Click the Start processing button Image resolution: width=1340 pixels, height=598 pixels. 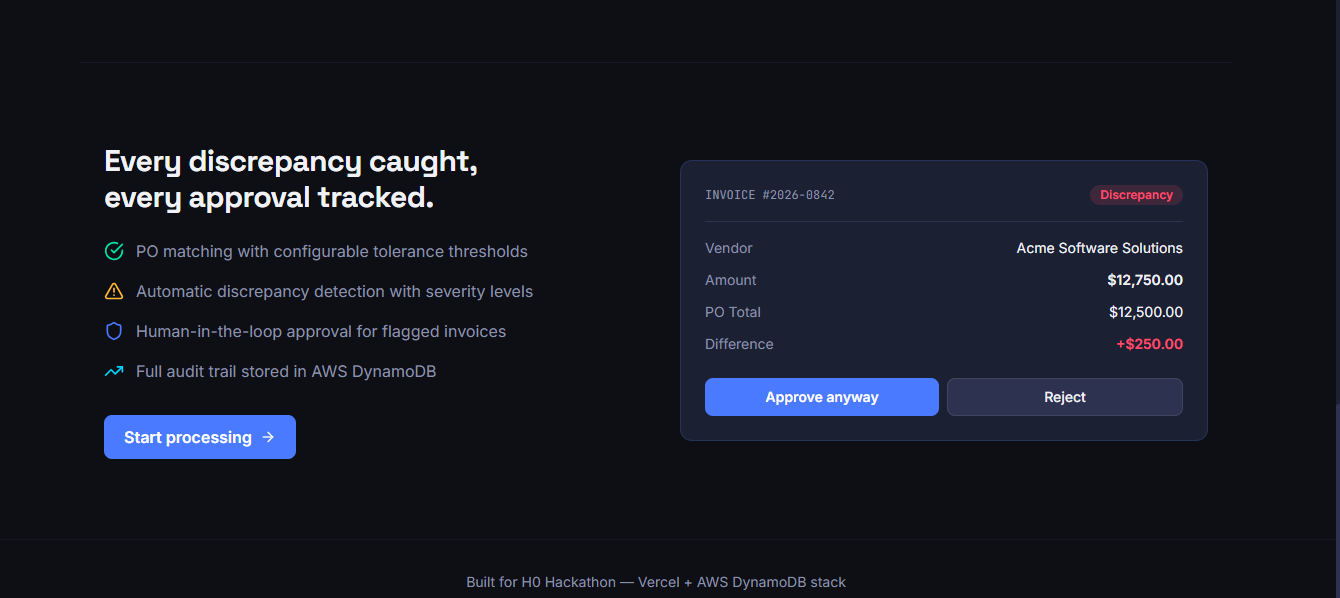click(x=200, y=437)
